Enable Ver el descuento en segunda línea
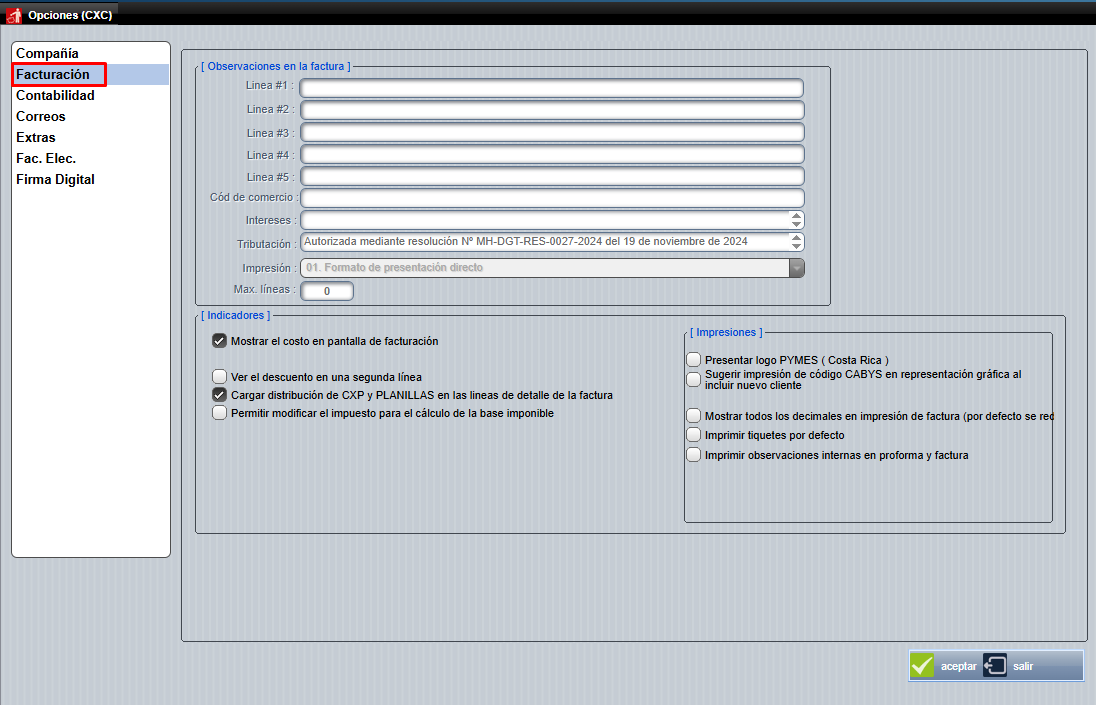The height and width of the screenshot is (705, 1096). click(220, 377)
